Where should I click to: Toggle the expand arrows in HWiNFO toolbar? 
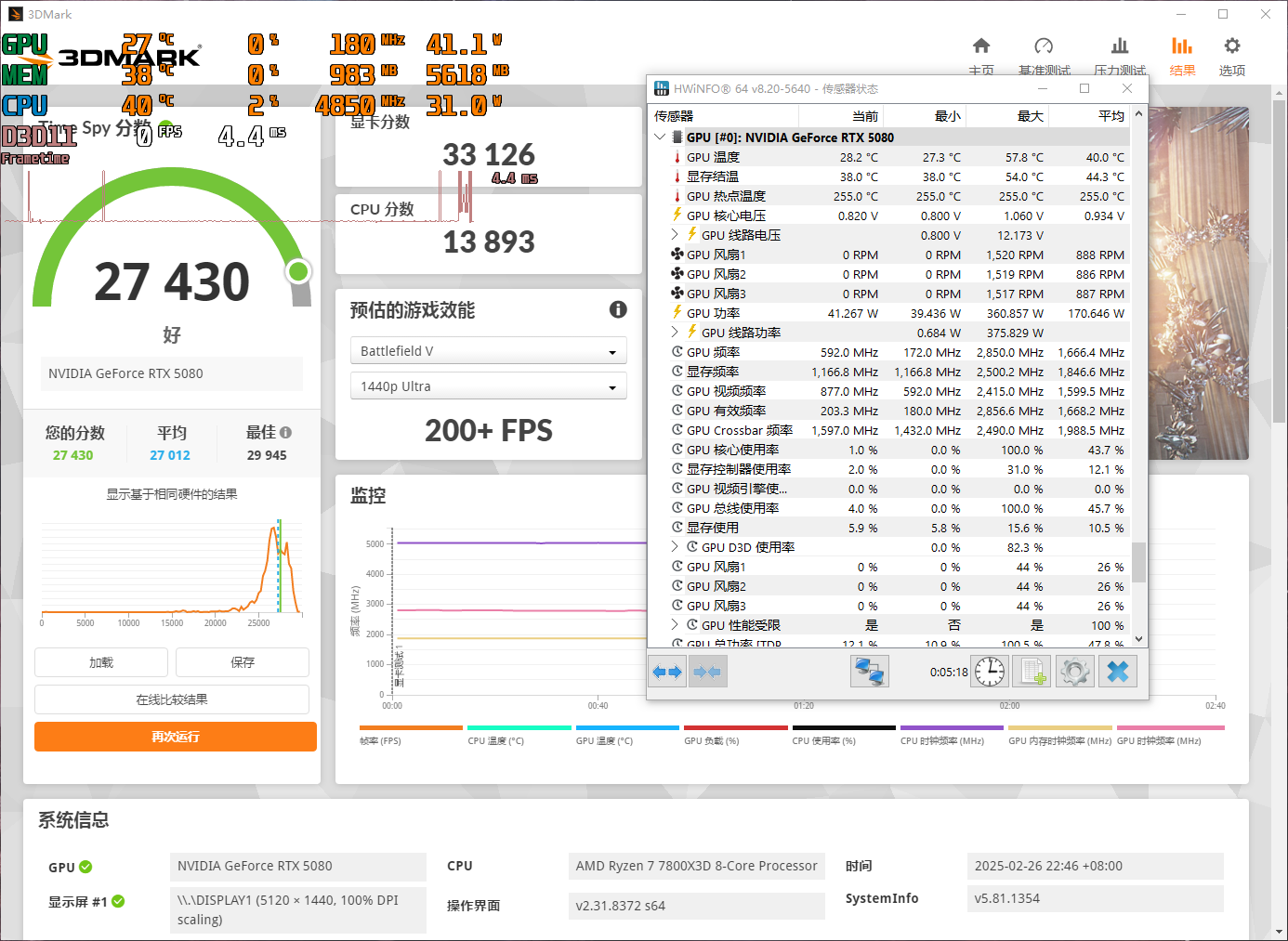(x=667, y=671)
